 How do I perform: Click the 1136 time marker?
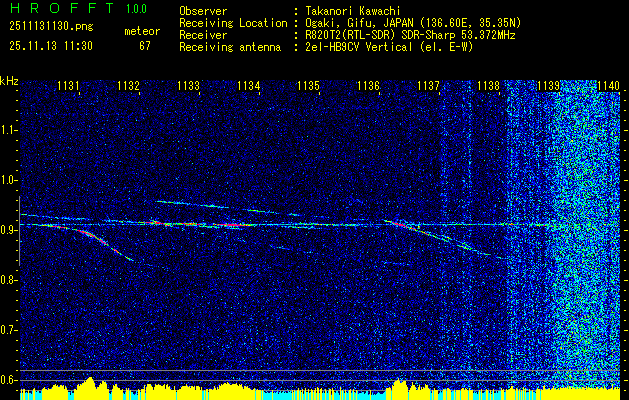tap(369, 86)
